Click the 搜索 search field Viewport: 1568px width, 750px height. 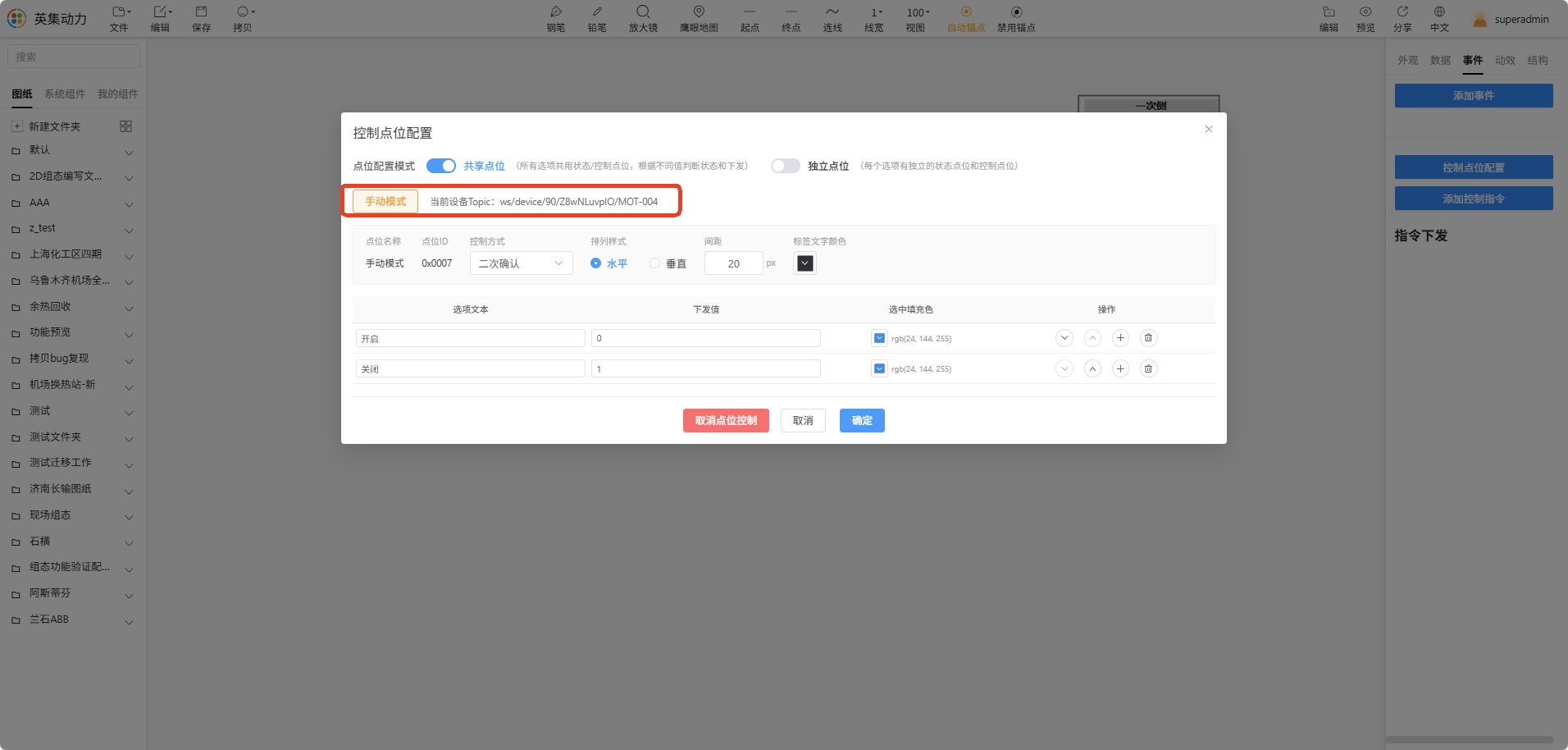74,57
